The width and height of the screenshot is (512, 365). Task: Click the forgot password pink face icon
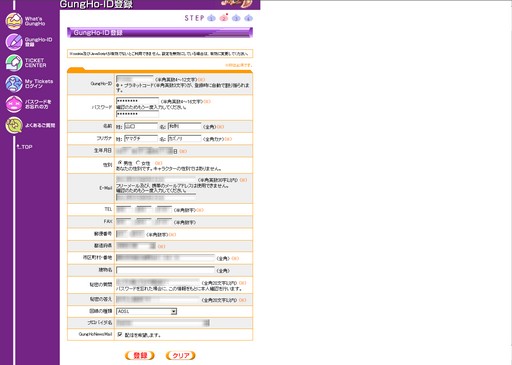14,104
